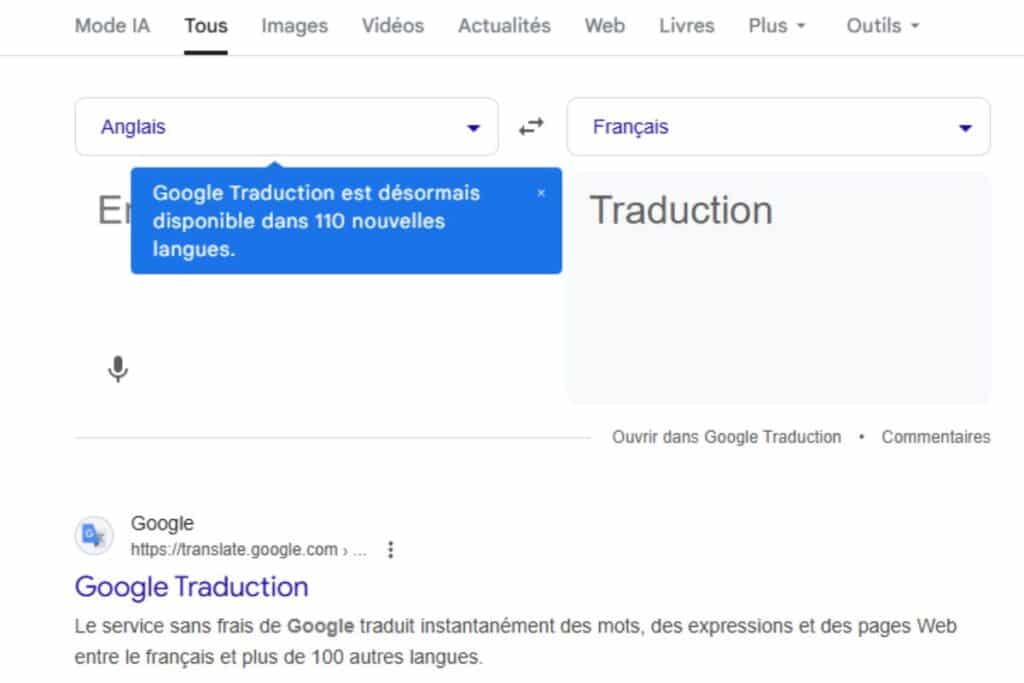Open the Commentaires link
This screenshot has height=683, width=1024.
935,437
